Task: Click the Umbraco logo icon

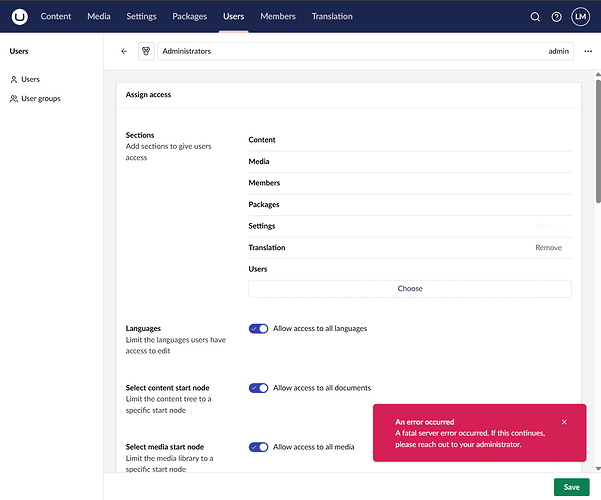Action: pos(20,16)
